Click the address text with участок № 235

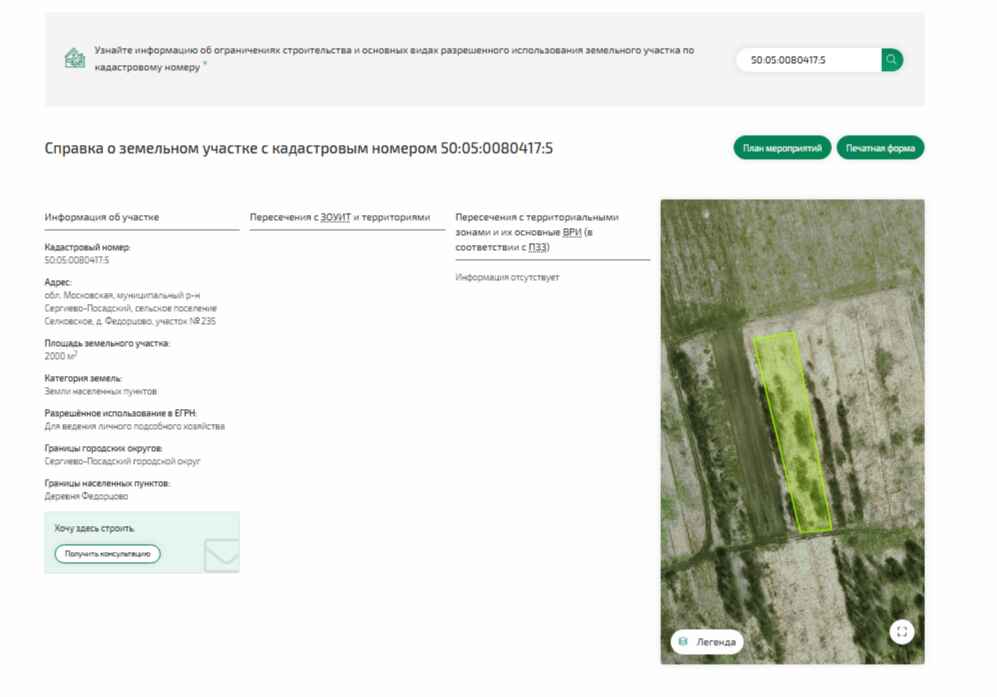pos(130,308)
